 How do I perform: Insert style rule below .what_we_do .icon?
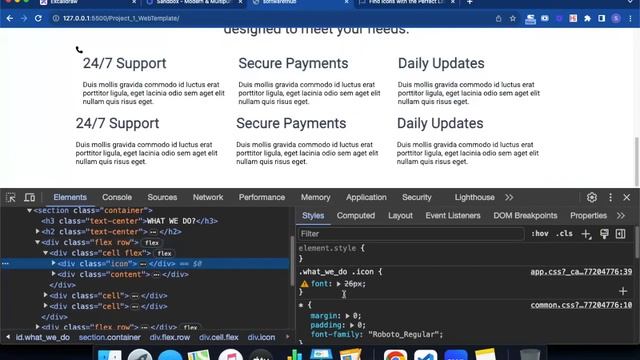pos(623,291)
